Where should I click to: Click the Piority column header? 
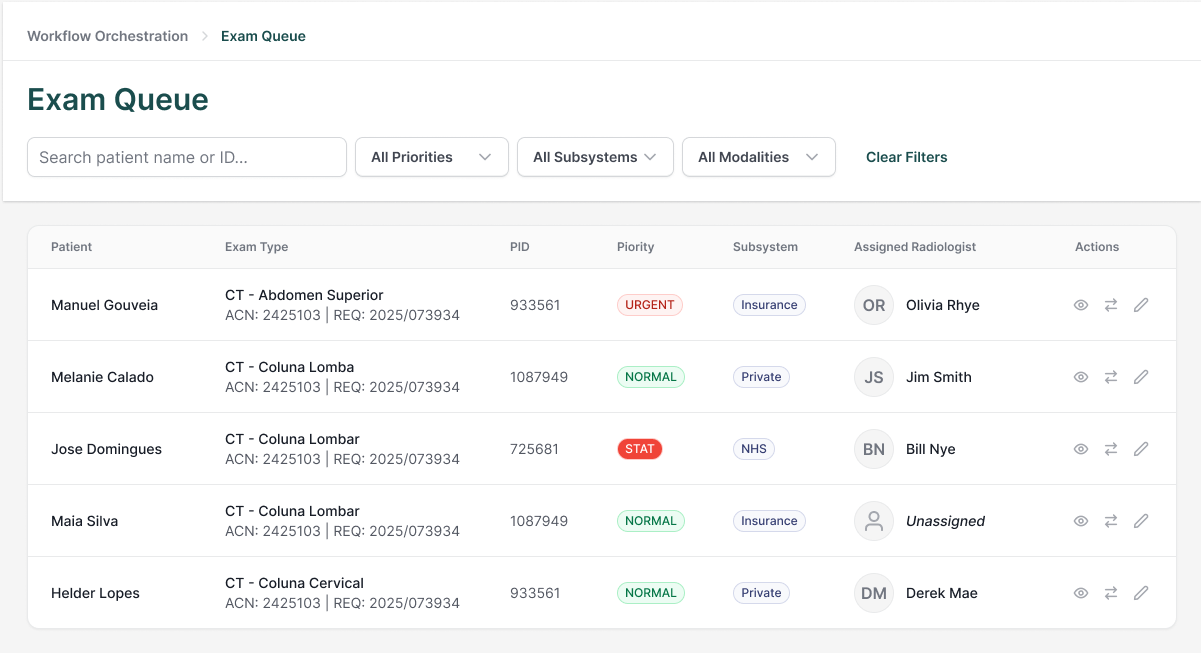(x=636, y=247)
